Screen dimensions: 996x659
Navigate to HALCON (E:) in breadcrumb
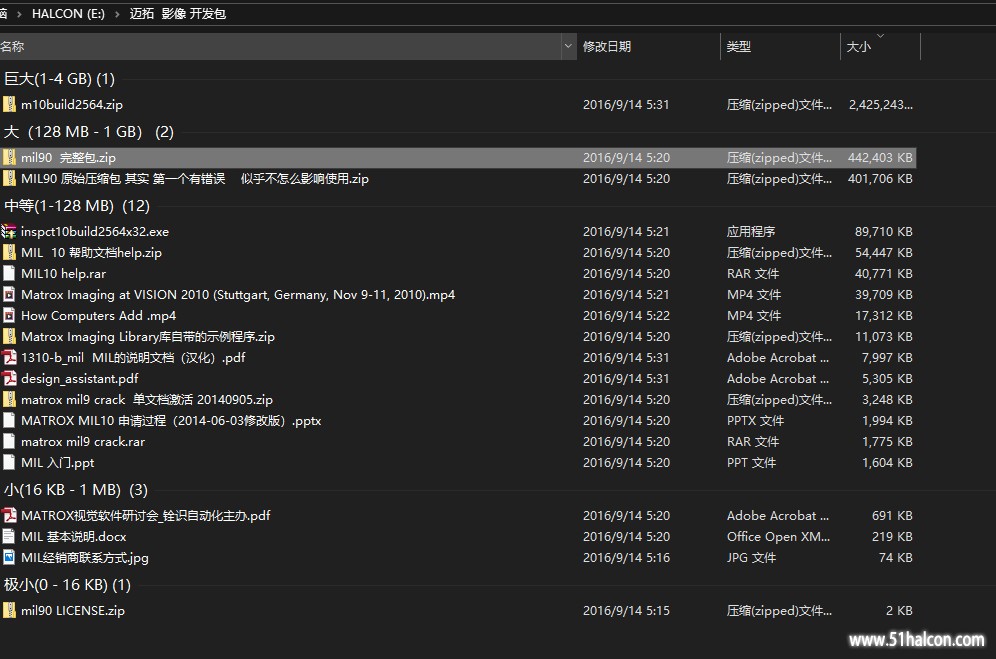(69, 14)
